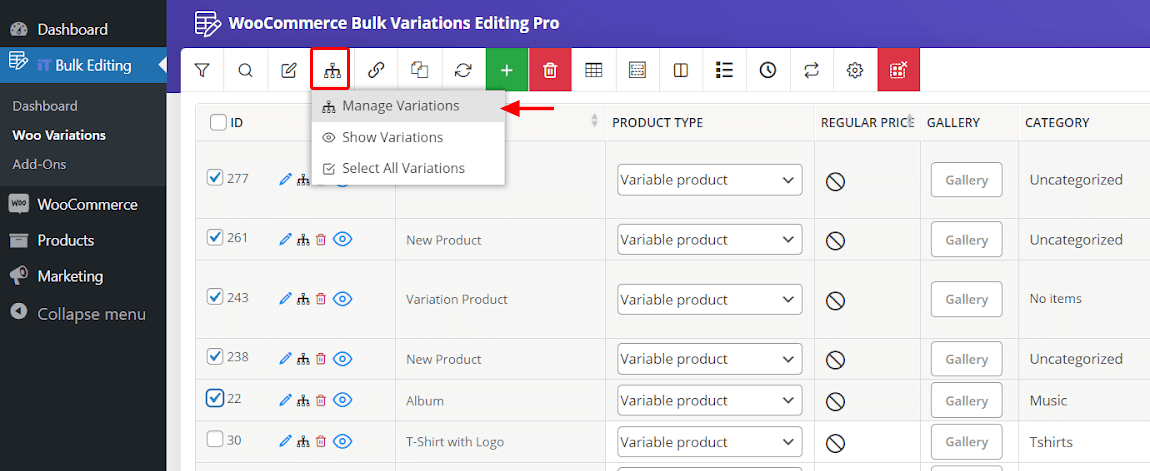The width and height of the screenshot is (1150, 471).
Task: Click the trash icon for product 30
Action: 321,442
